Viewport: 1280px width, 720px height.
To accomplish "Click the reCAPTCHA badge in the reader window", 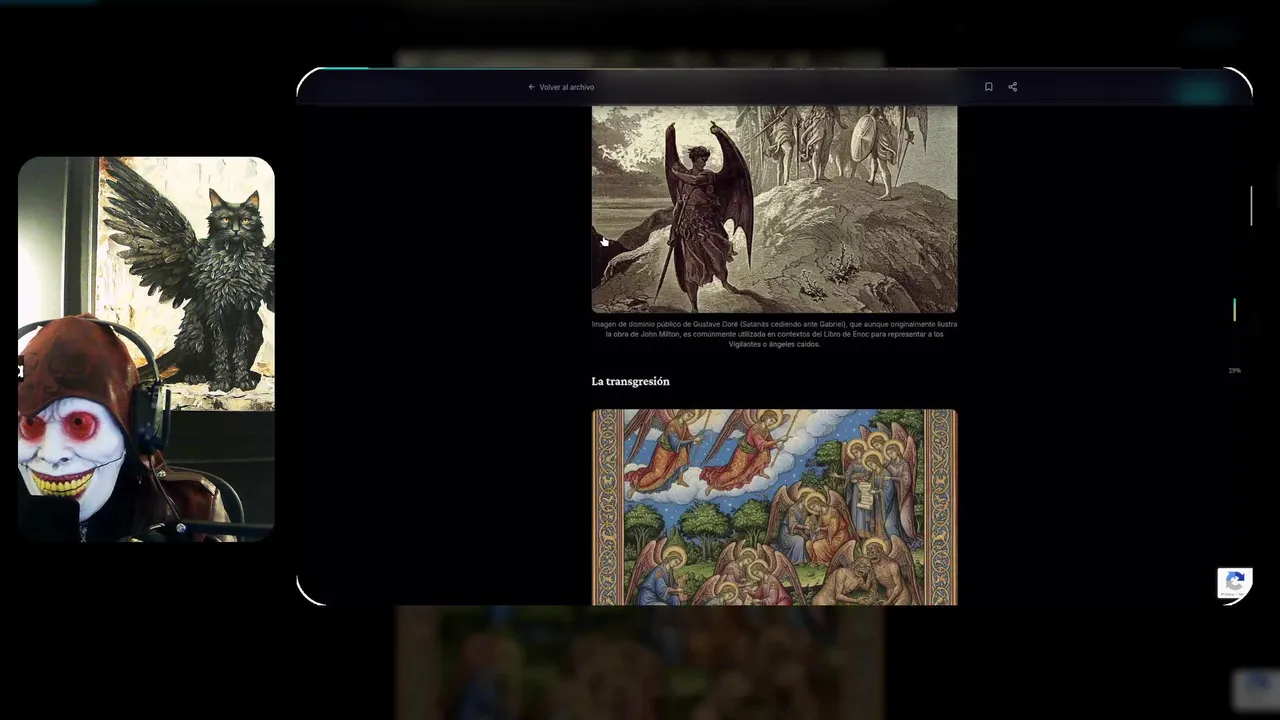I will 1234,583.
